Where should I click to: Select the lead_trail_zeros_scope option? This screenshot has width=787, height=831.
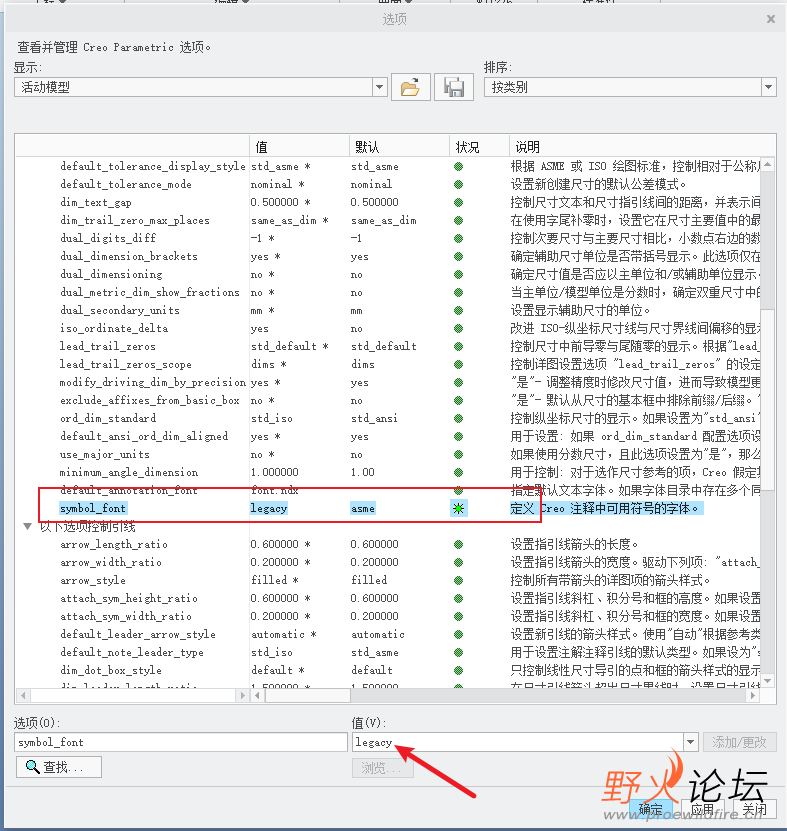pos(126,365)
